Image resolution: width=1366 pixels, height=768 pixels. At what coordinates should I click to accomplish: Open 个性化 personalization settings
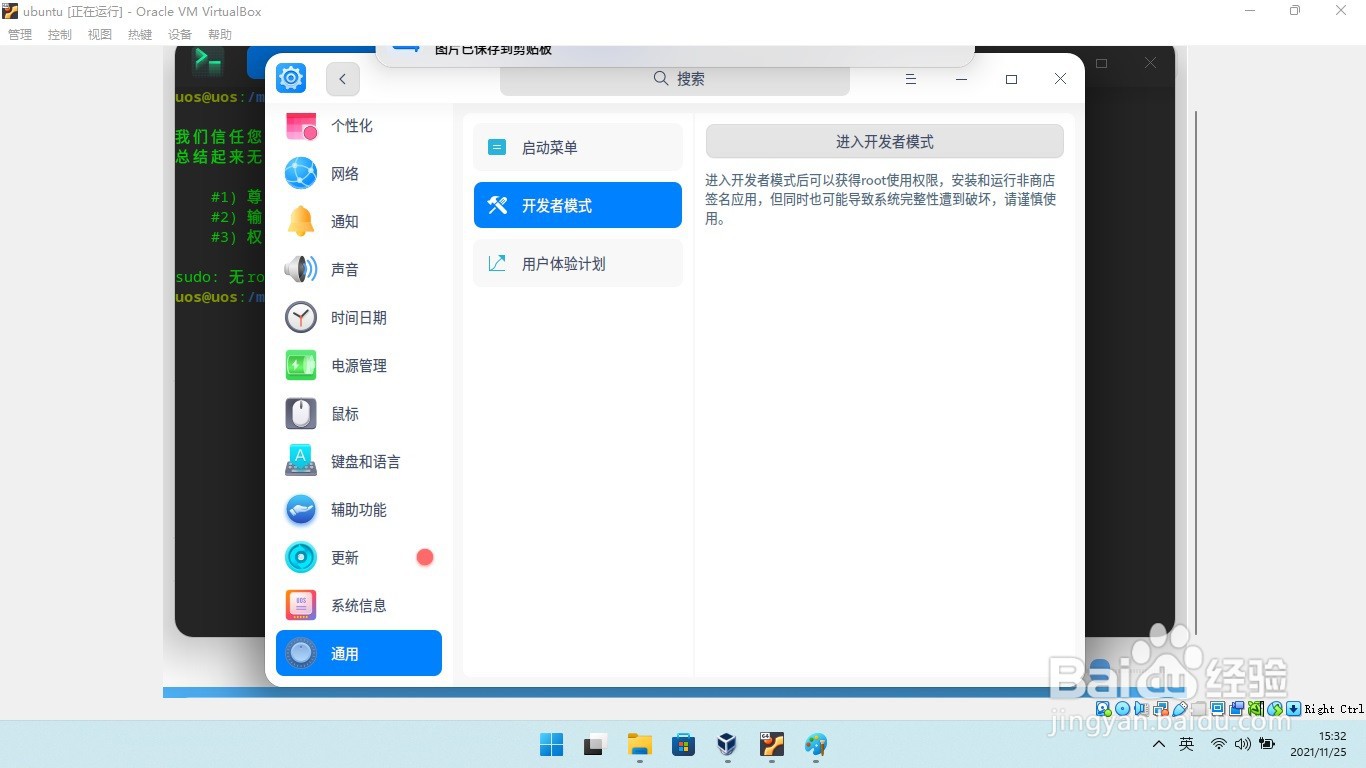point(358,126)
